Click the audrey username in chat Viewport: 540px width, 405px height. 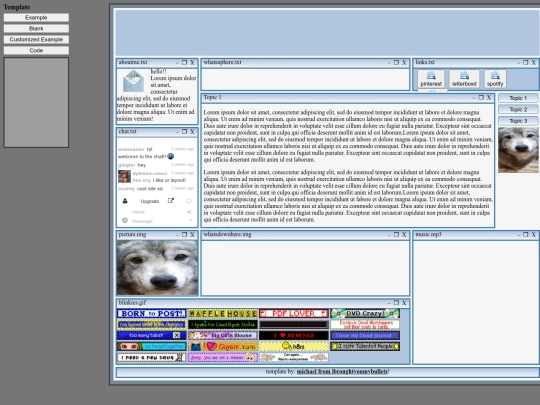126,189
